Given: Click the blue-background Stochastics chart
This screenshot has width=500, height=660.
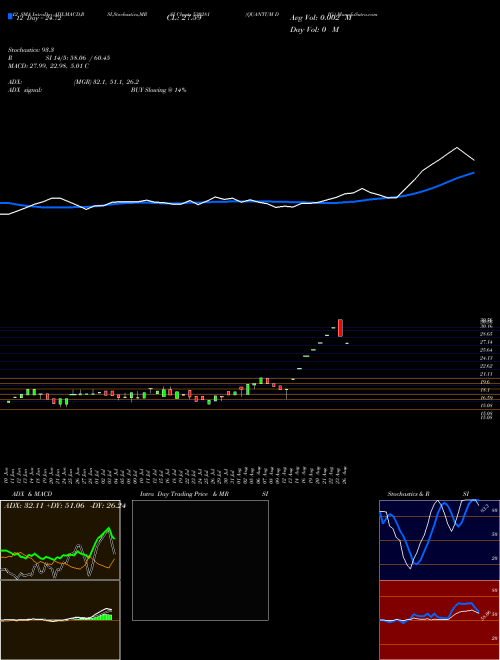Looking at the screenshot, I should tap(439, 540).
